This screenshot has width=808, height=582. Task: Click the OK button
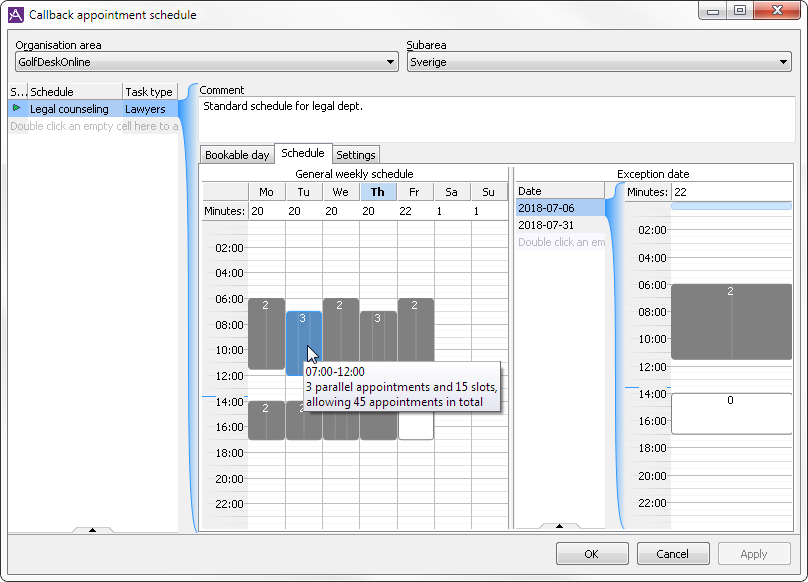tap(592, 553)
